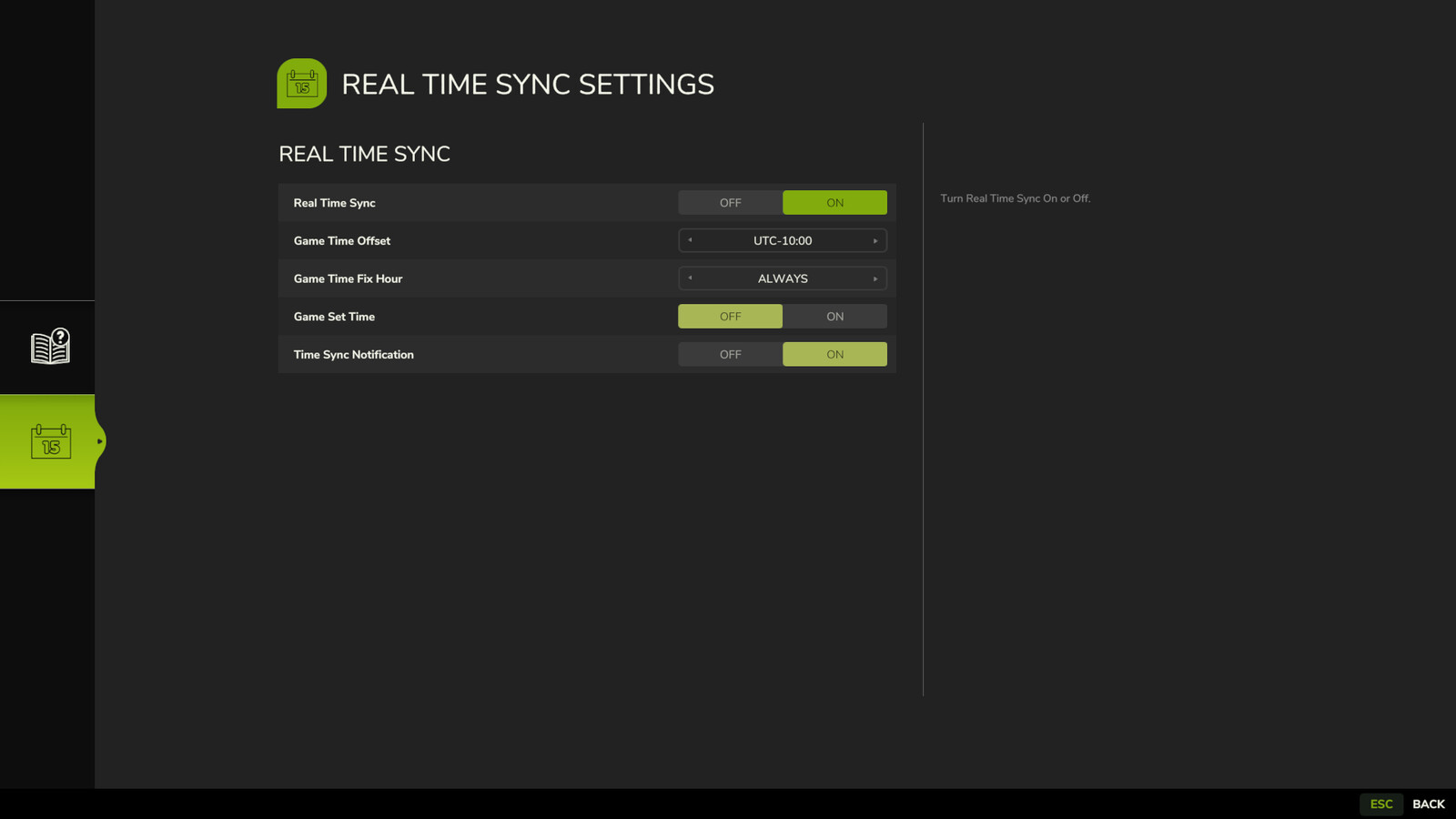Decrease Game Time Offset with the left arrow
Viewport: 1456px width, 819px height.
coord(690,240)
